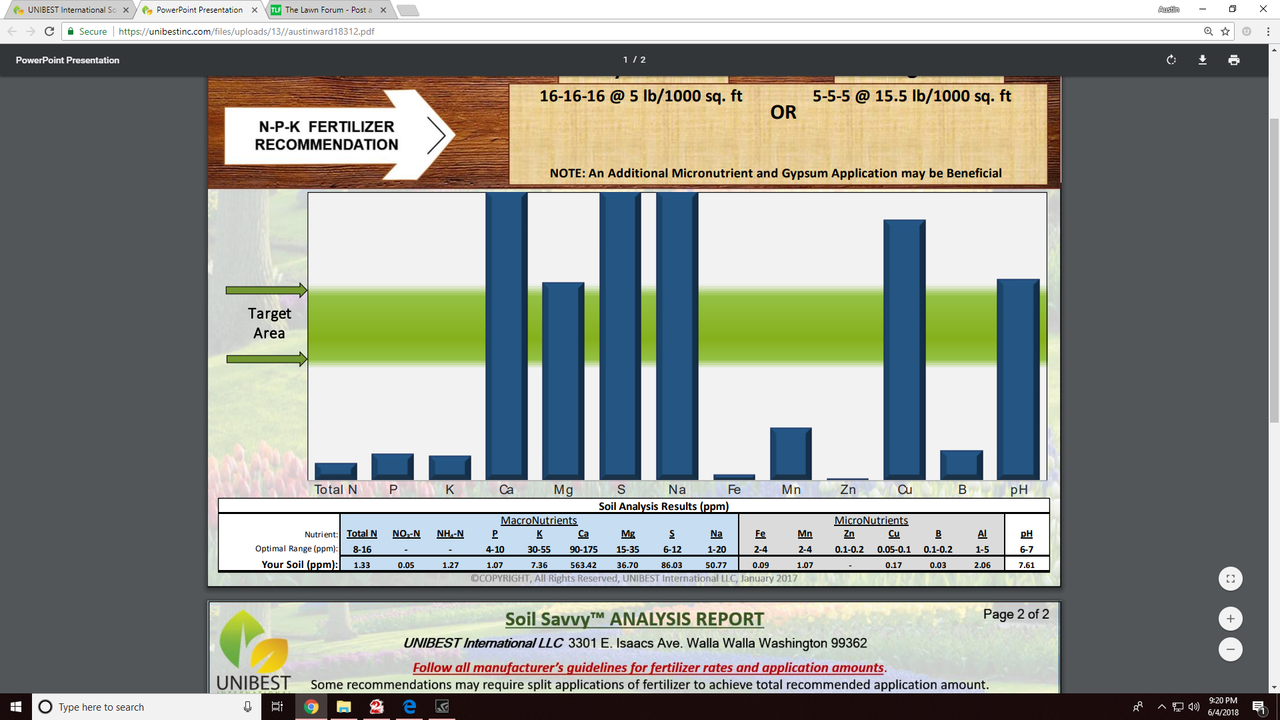Close the UNIBEST International tab
The height and width of the screenshot is (720, 1280).
click(x=125, y=10)
